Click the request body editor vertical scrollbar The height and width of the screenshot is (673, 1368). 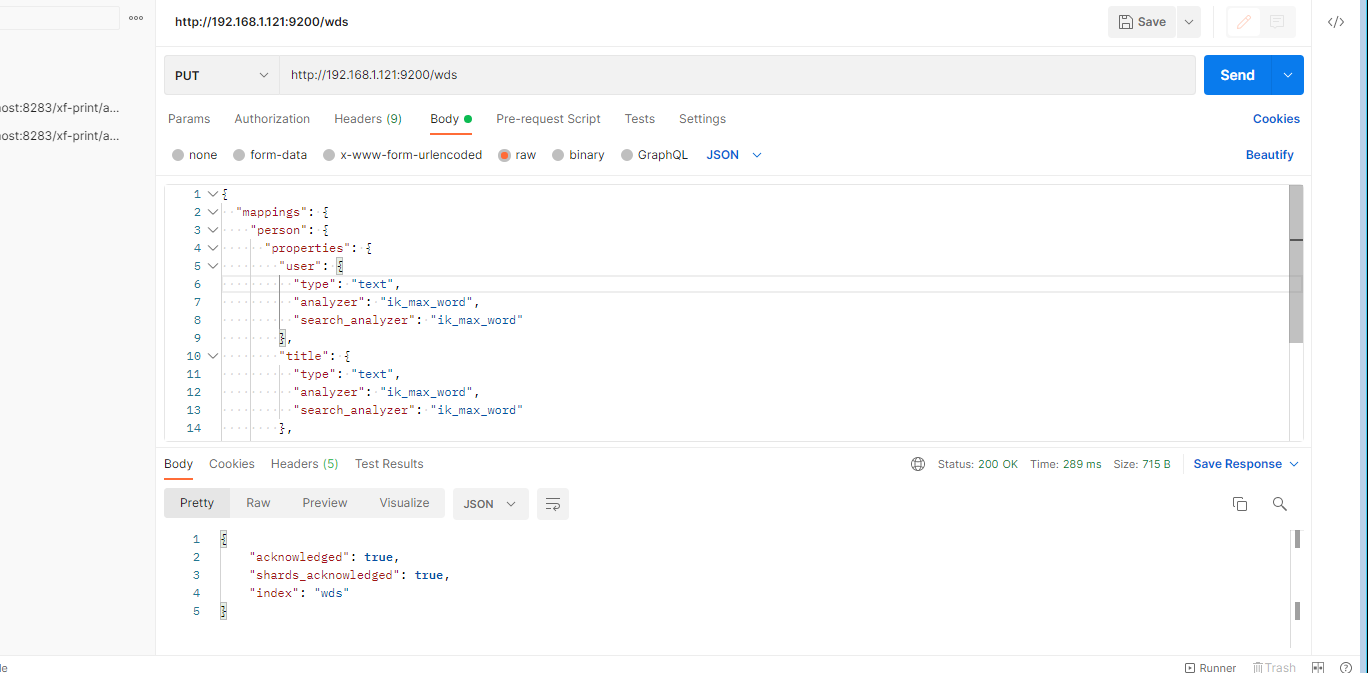tap(1296, 264)
